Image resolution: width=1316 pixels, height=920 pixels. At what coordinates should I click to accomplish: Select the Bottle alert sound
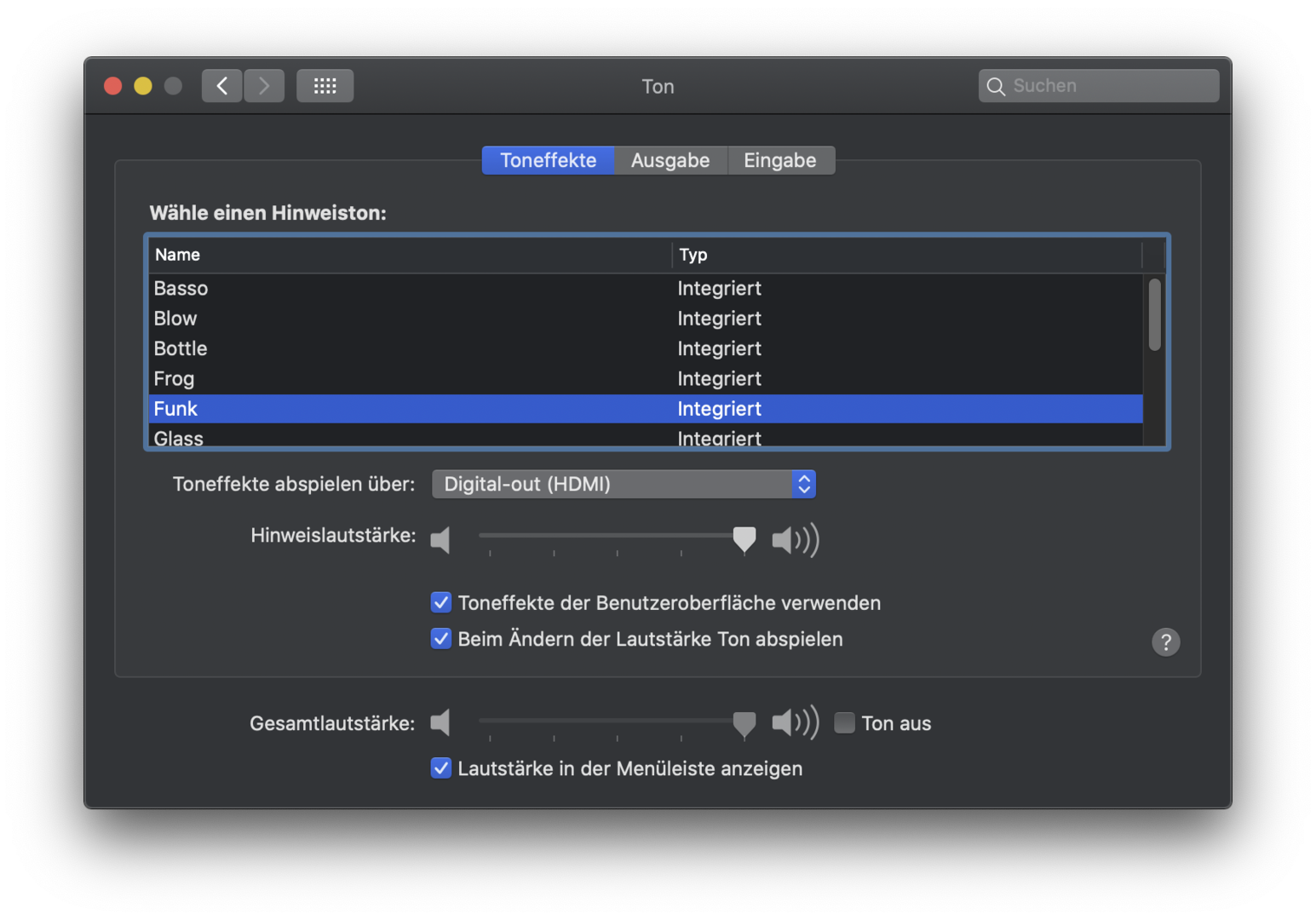pyautogui.click(x=181, y=348)
